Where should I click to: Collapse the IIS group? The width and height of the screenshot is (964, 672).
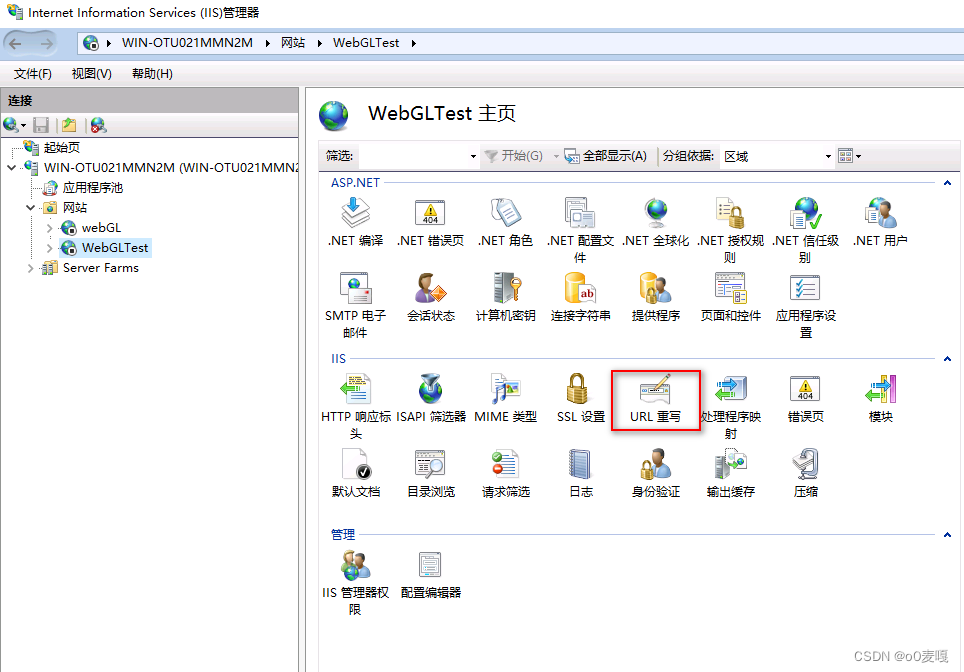click(x=947, y=358)
